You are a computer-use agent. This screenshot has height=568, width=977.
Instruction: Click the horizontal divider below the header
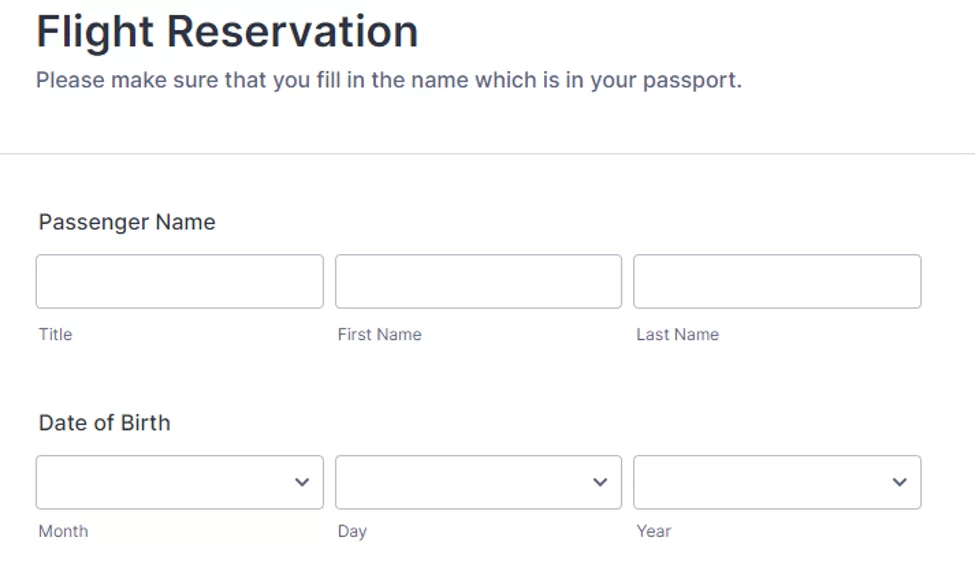[488, 154]
